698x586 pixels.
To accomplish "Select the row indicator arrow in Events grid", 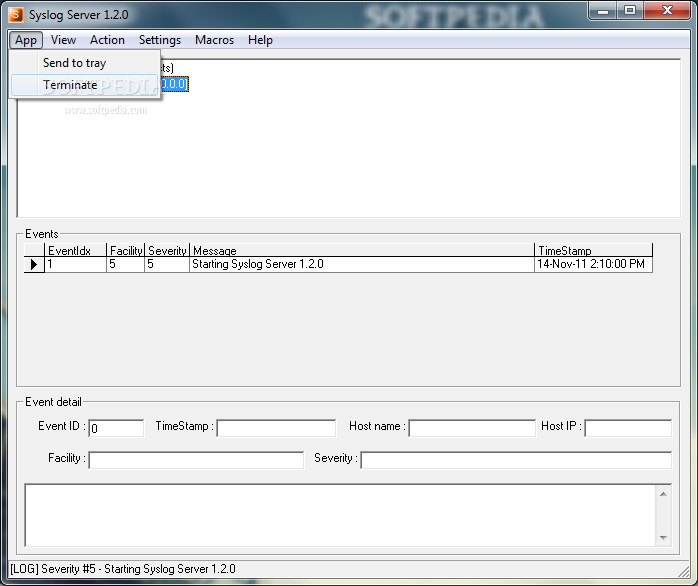I will coord(34,265).
